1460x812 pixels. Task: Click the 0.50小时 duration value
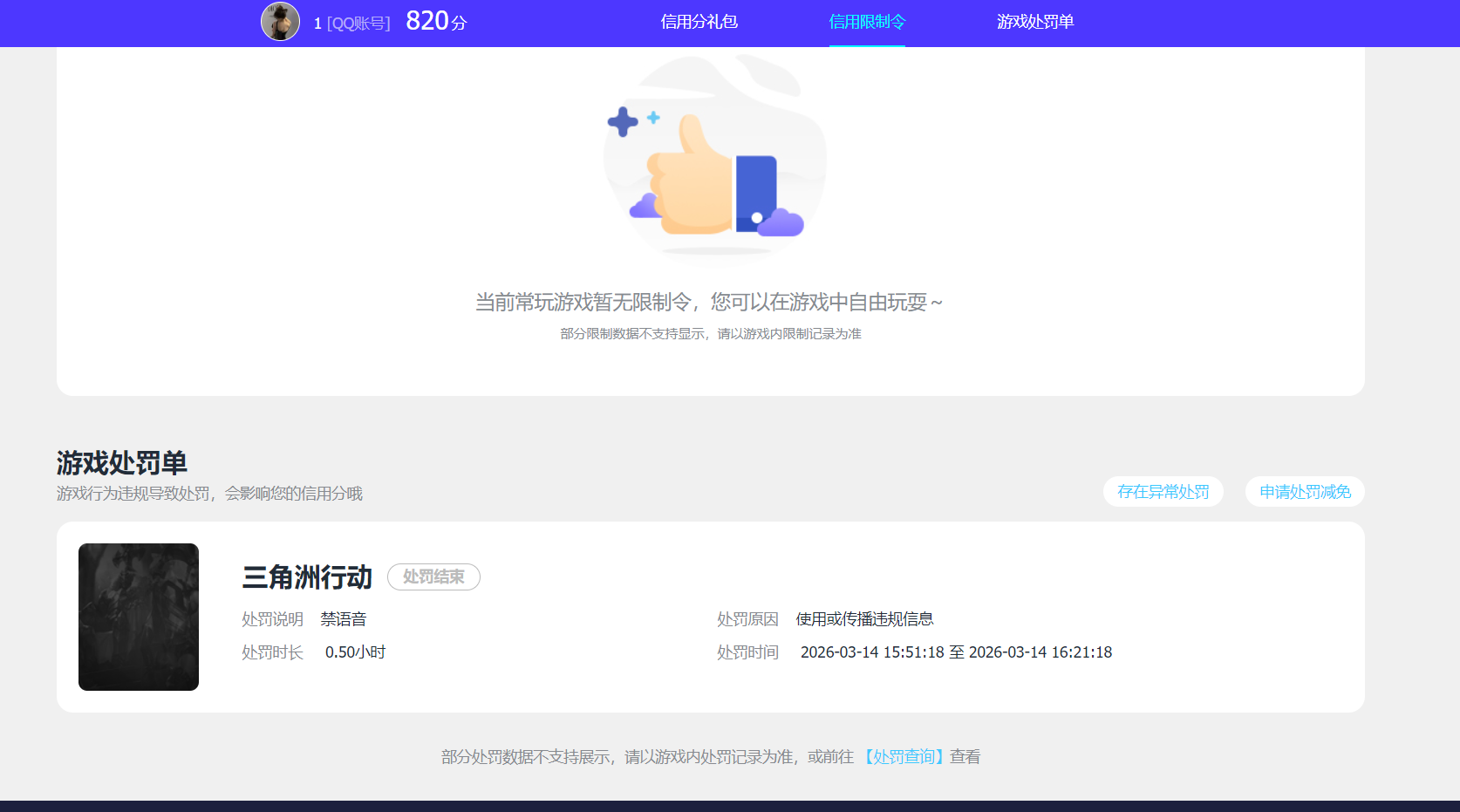(355, 652)
